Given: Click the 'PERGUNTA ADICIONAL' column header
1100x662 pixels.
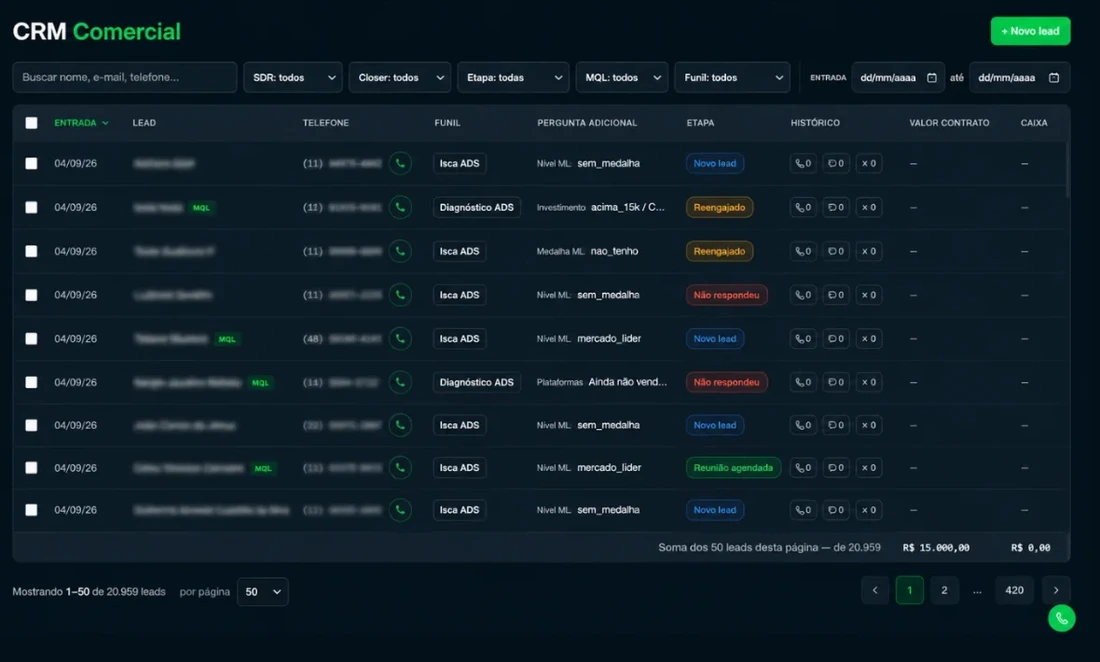Looking at the screenshot, I should pos(587,123).
